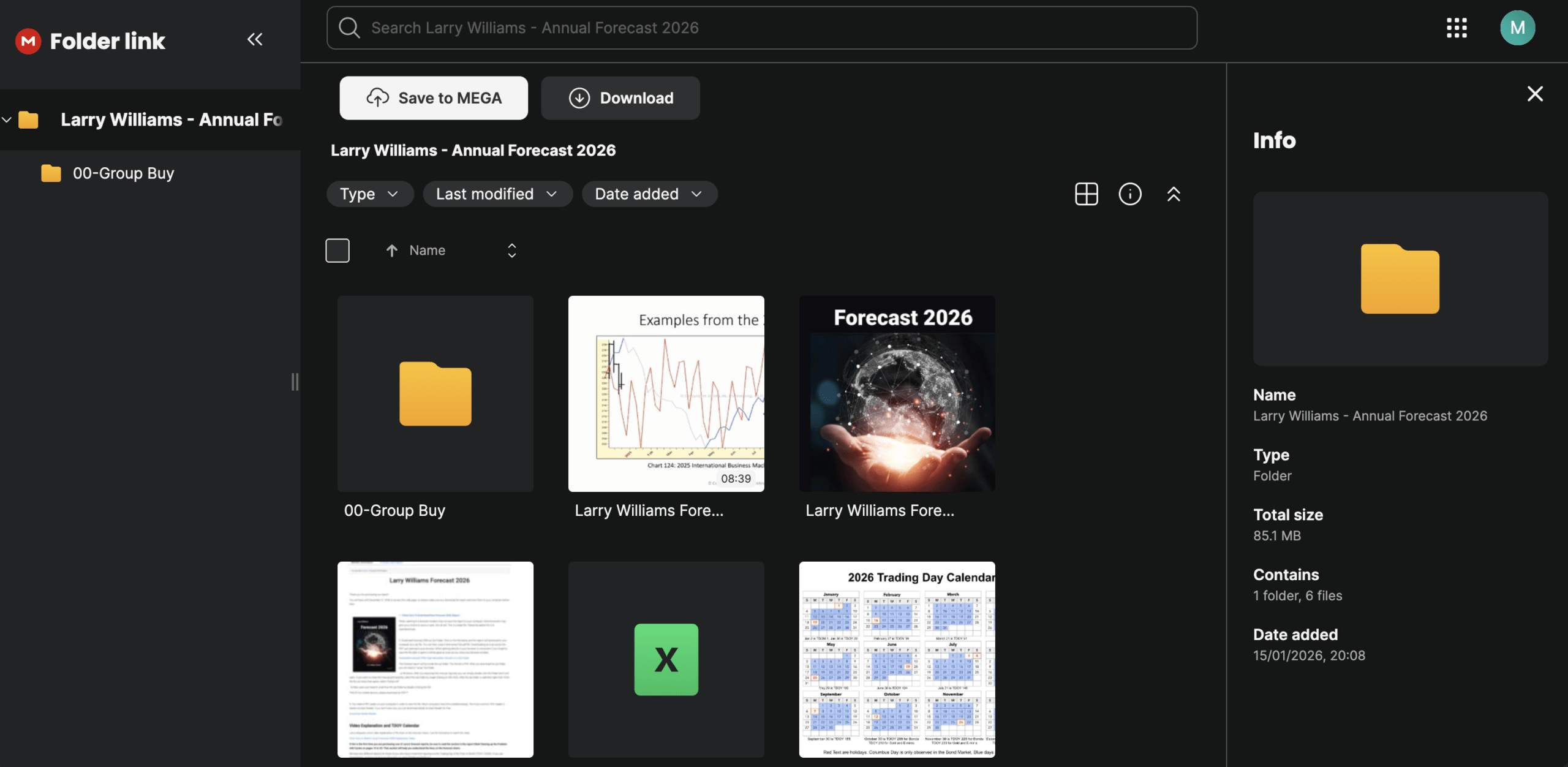Click the user avatar M icon

pyautogui.click(x=1517, y=28)
